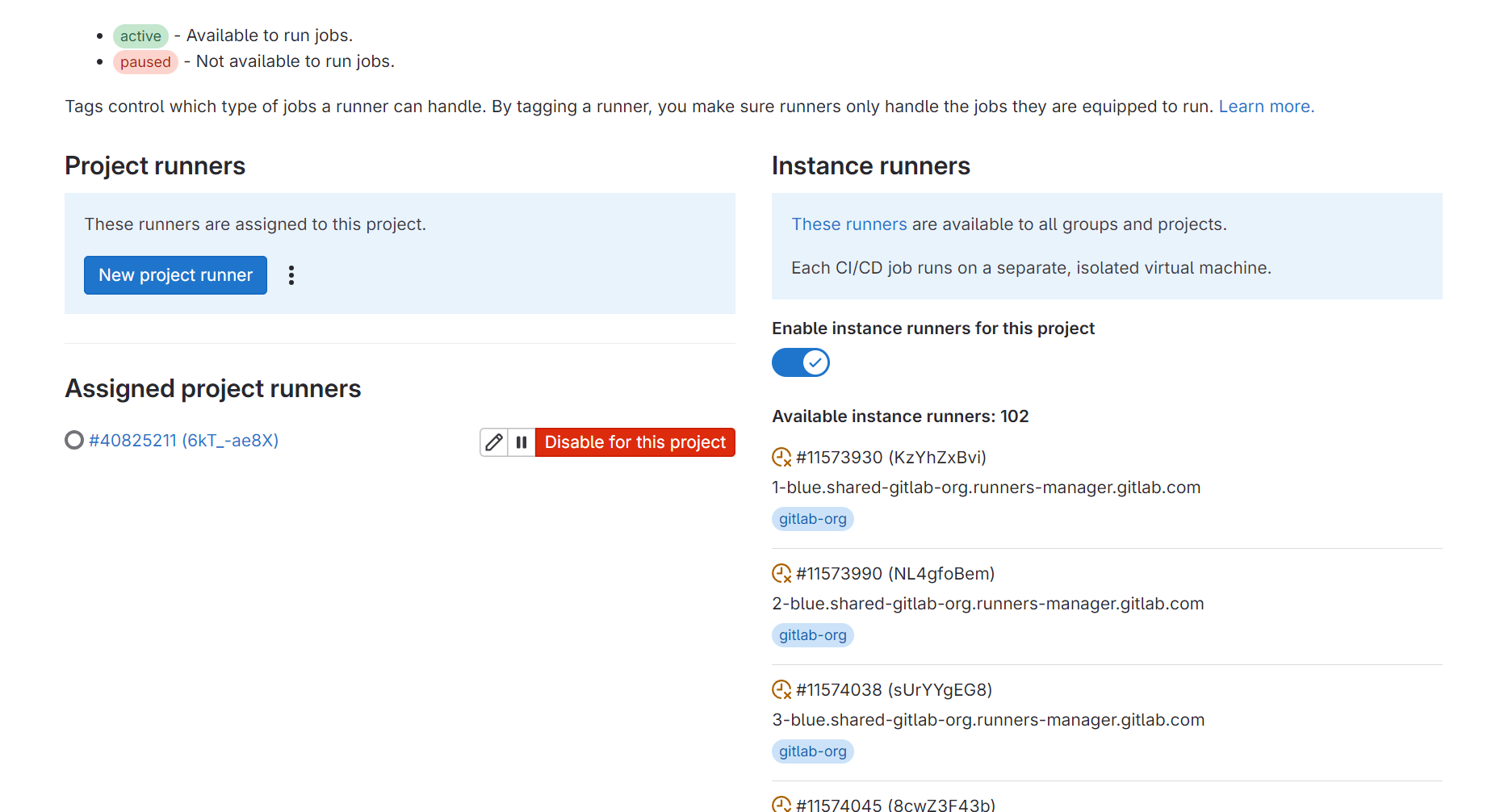Click the status circle icon of runner #40825211
Image resolution: width=1500 pixels, height=812 pixels.
(x=74, y=440)
